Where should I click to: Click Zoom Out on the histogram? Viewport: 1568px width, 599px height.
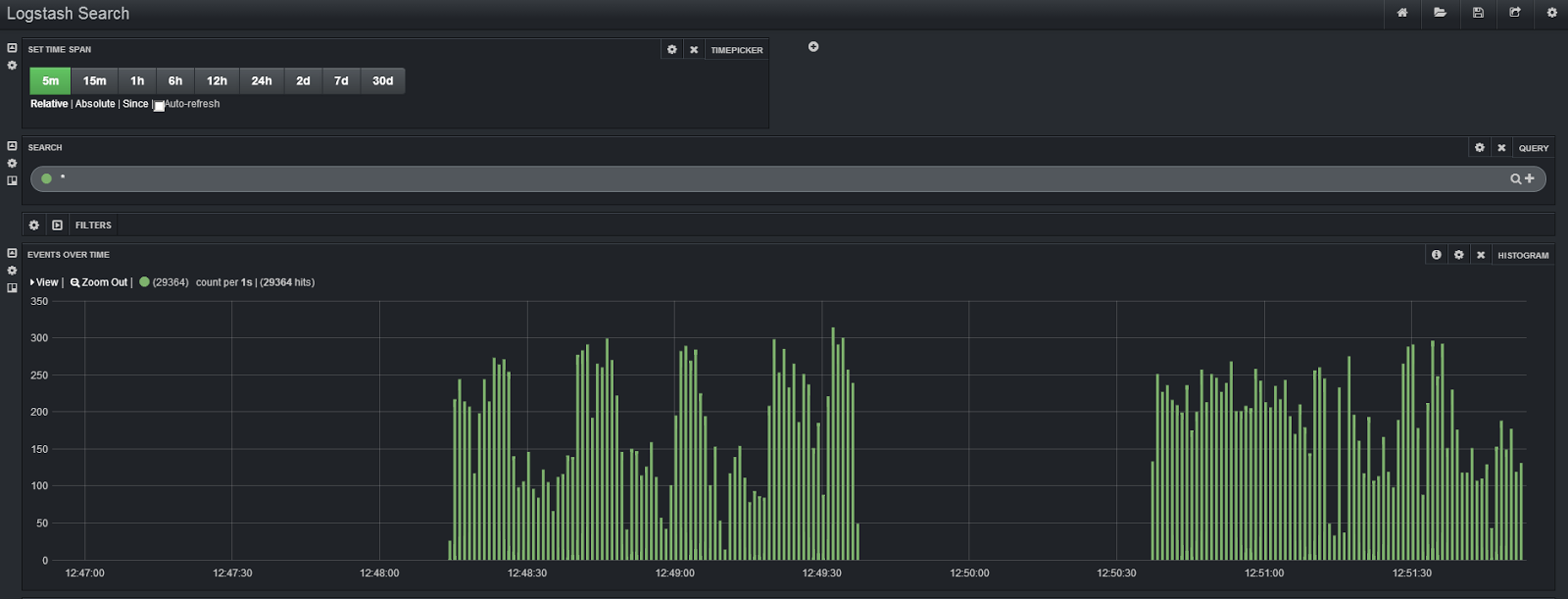pyautogui.click(x=99, y=282)
